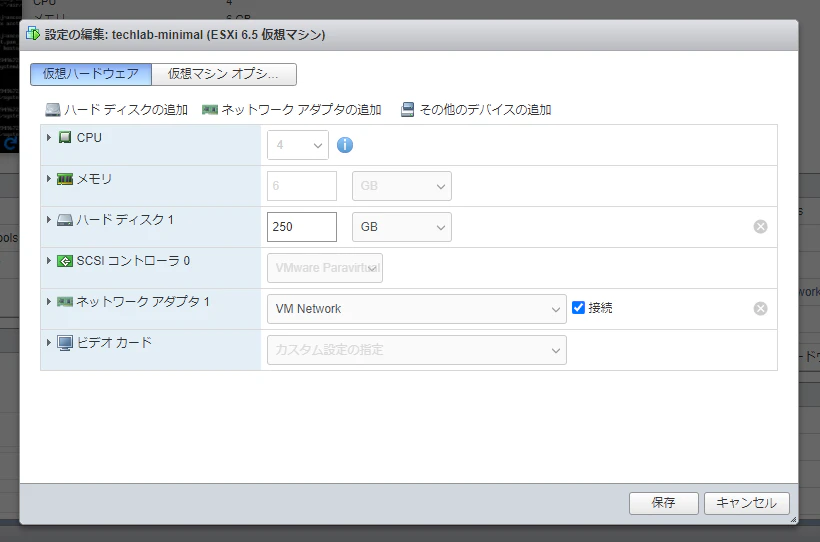Viewport: 820px width, 542px height.
Task: Click the ハード ディスク 1 label
Action: pyautogui.click(x=125, y=220)
